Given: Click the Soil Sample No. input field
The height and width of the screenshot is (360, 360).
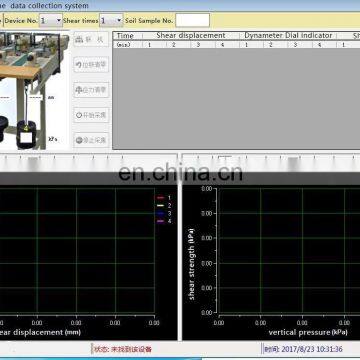Looking at the screenshot, I should point(192,20).
